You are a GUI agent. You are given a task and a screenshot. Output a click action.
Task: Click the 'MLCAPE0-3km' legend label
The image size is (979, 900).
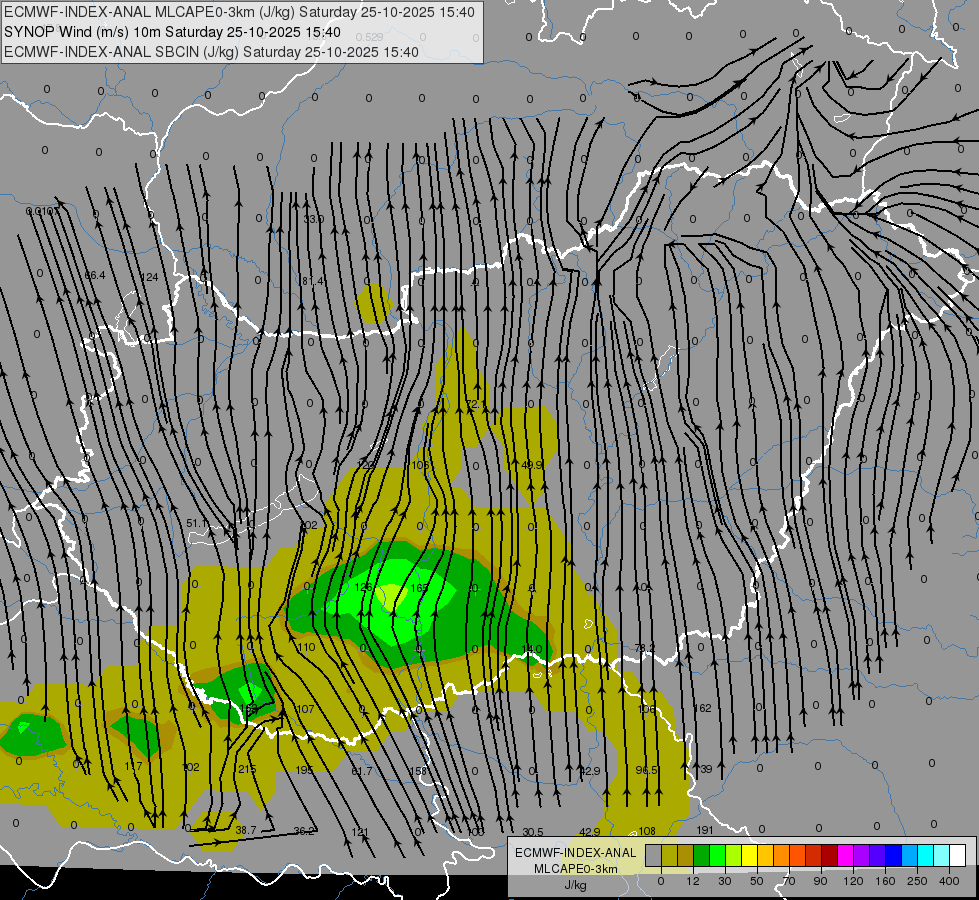(575, 869)
